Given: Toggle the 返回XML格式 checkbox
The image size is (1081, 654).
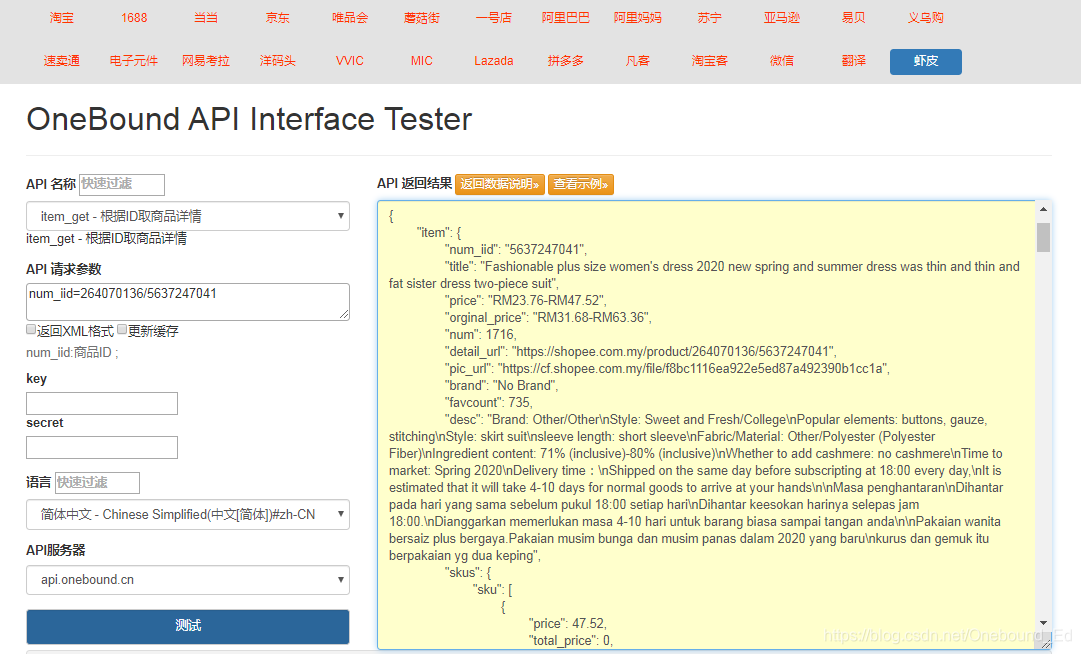Looking at the screenshot, I should coord(31,329).
